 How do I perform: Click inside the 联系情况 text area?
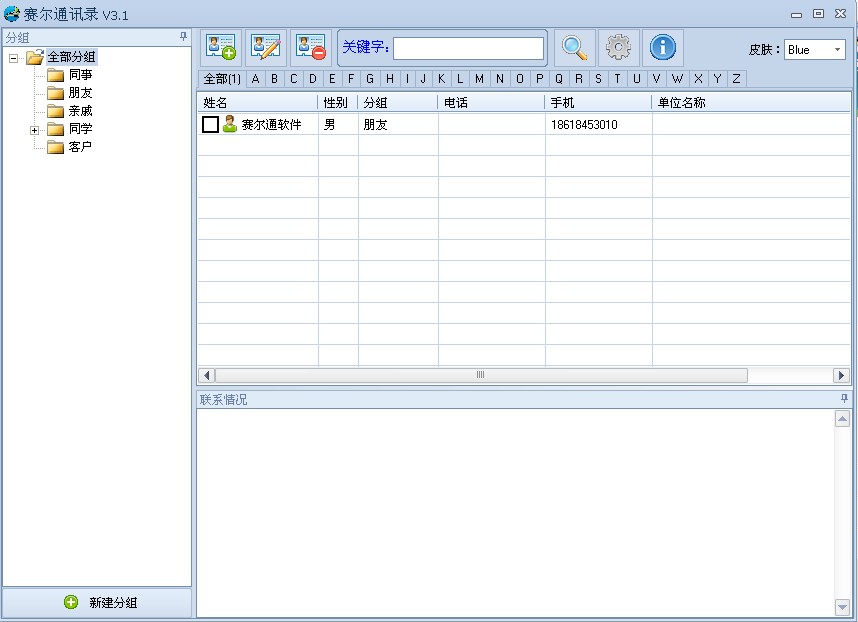tap(515, 513)
